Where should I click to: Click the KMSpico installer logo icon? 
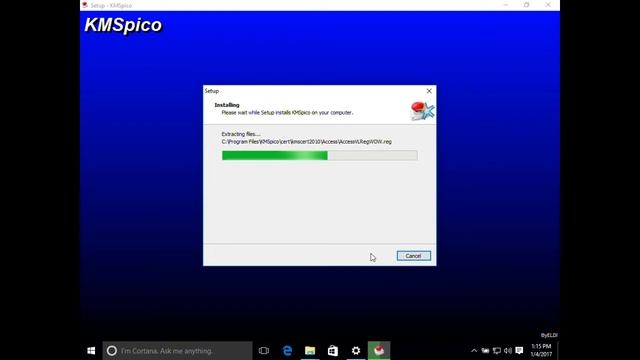(x=422, y=111)
